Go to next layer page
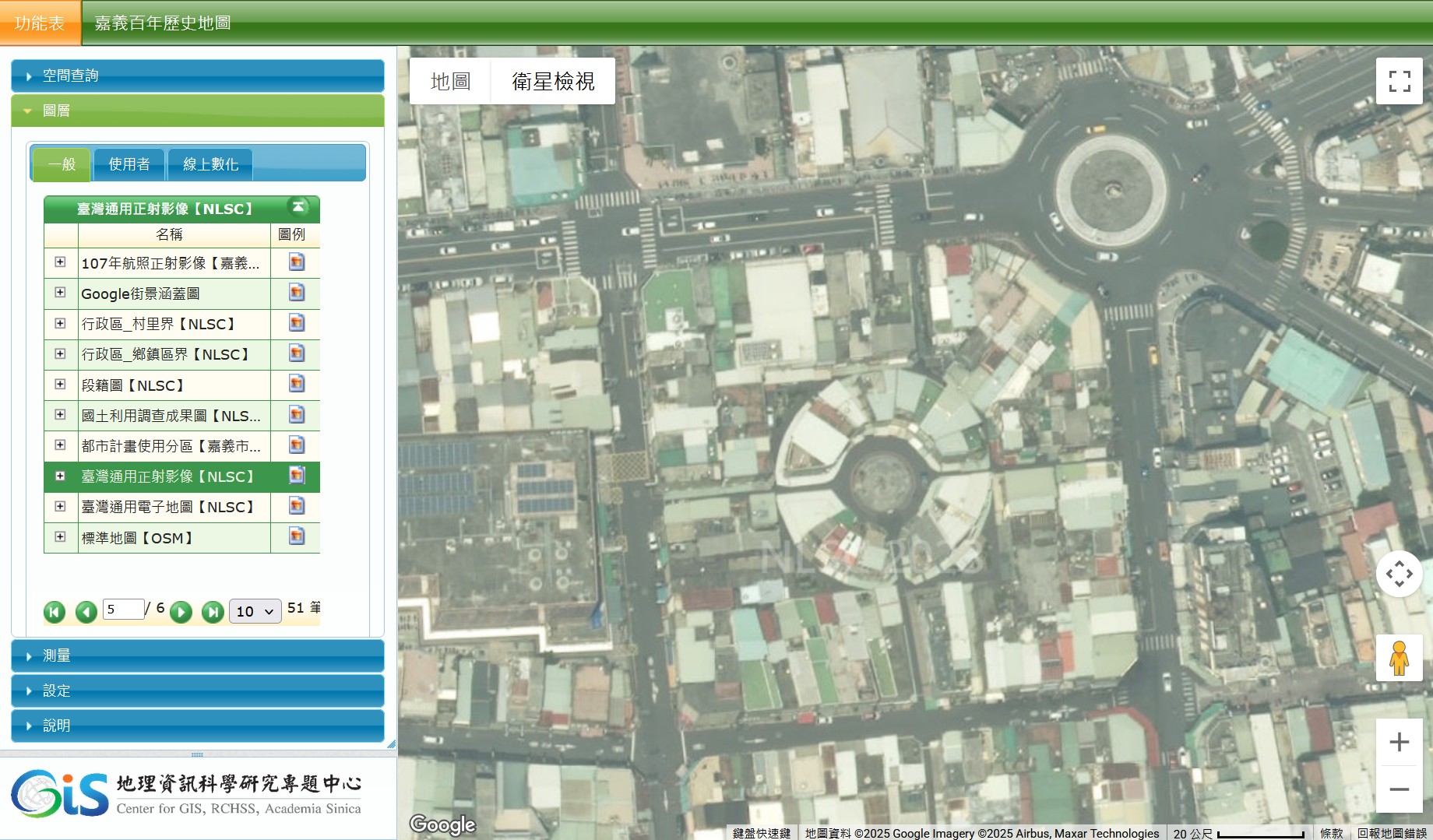 click(x=181, y=612)
